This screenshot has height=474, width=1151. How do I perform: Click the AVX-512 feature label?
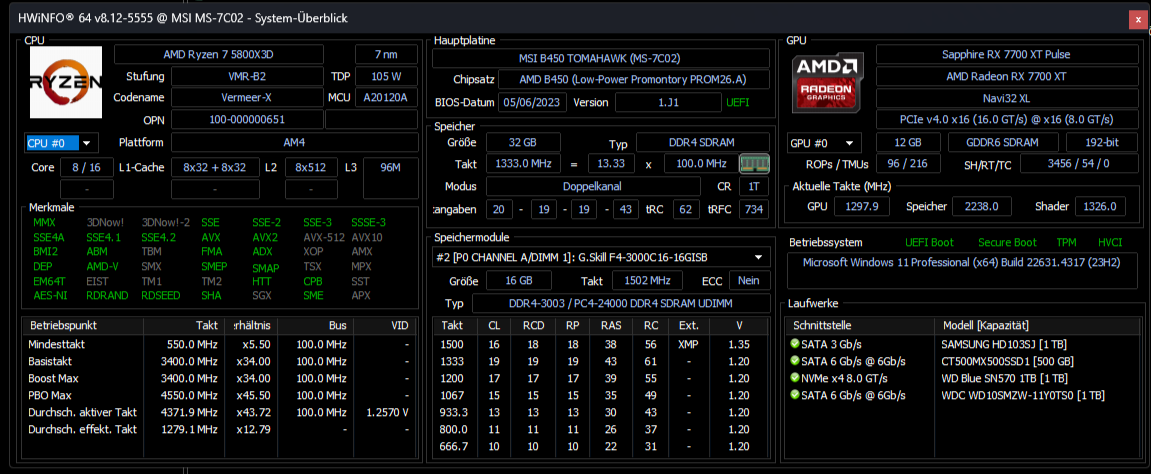[324, 237]
